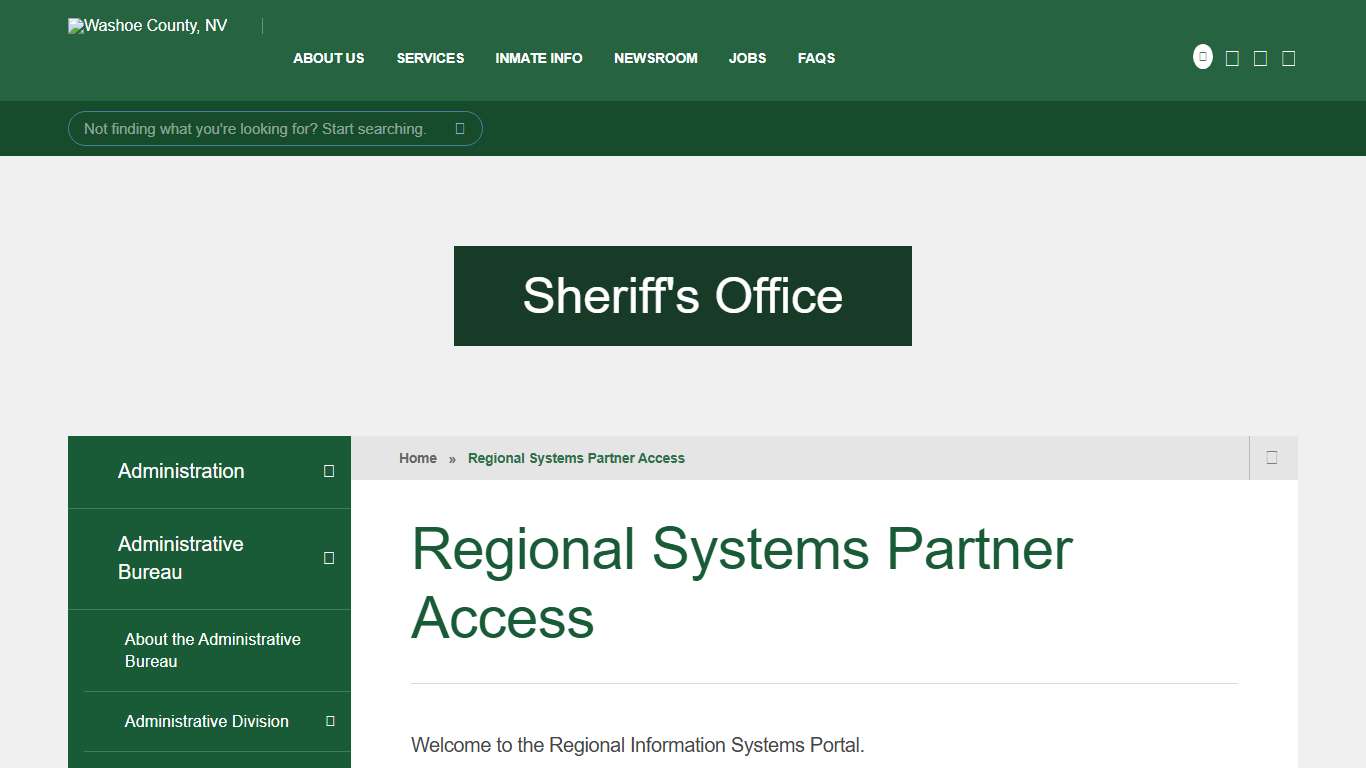Expand the Administrative Bureau menu
Image resolution: width=1366 pixels, height=768 pixels.
[329, 558]
